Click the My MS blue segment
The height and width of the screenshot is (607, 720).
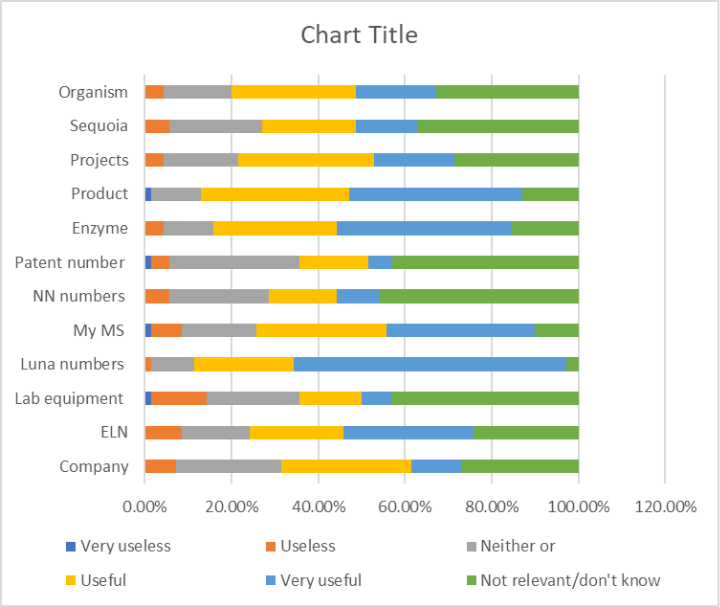461,331
